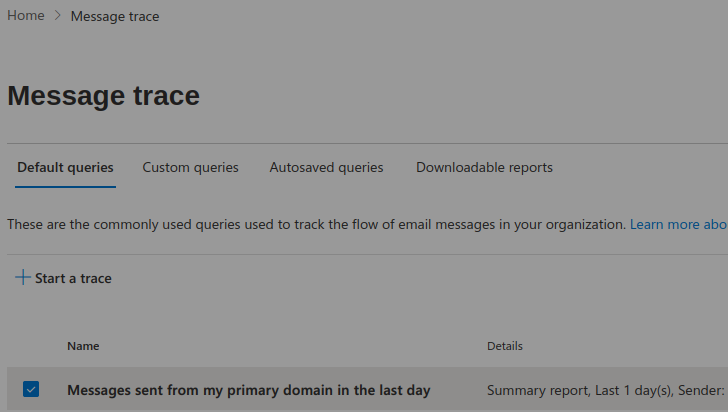Go to Home in the breadcrumb
The width and height of the screenshot is (728, 412).
pyautogui.click(x=26, y=15)
